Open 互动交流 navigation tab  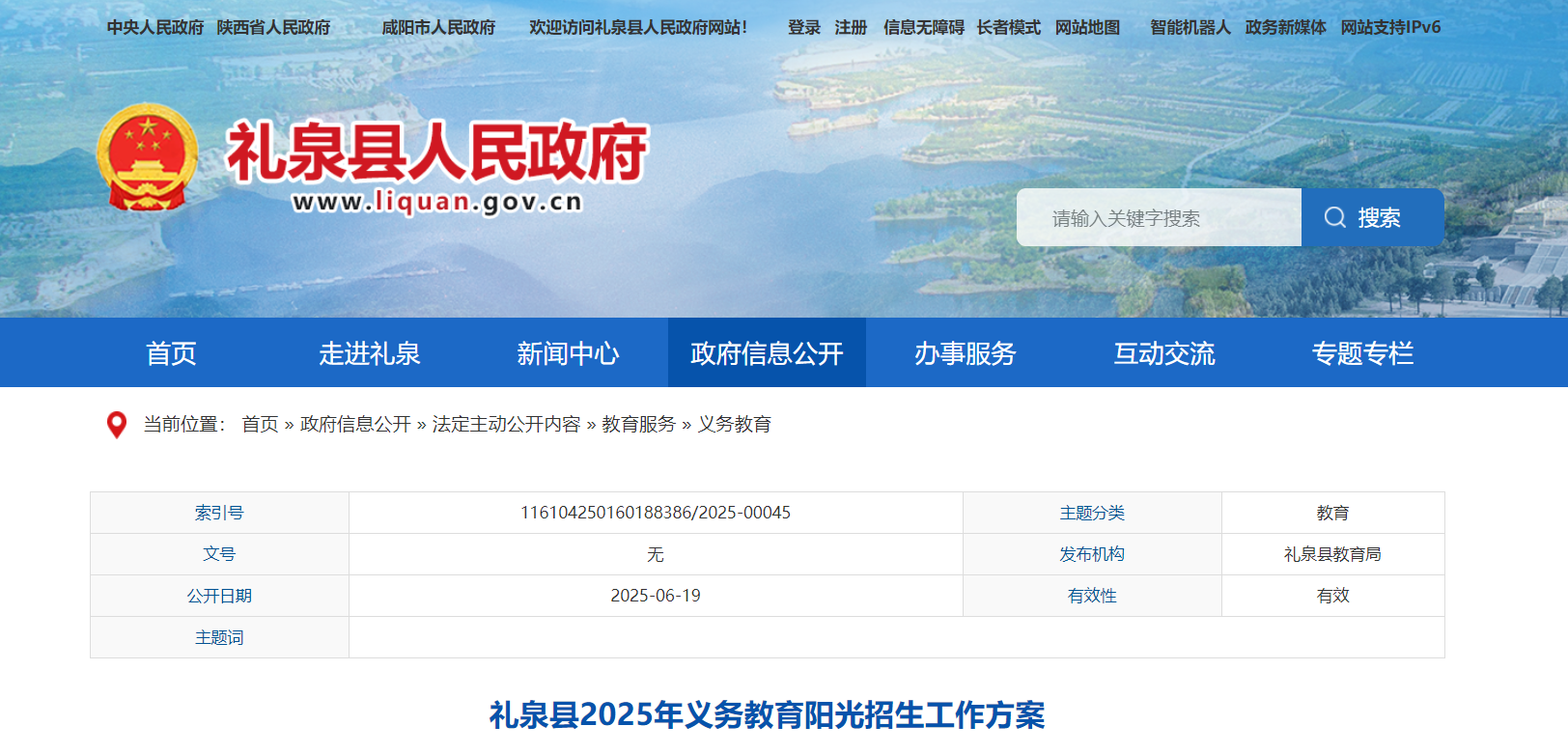(1164, 352)
